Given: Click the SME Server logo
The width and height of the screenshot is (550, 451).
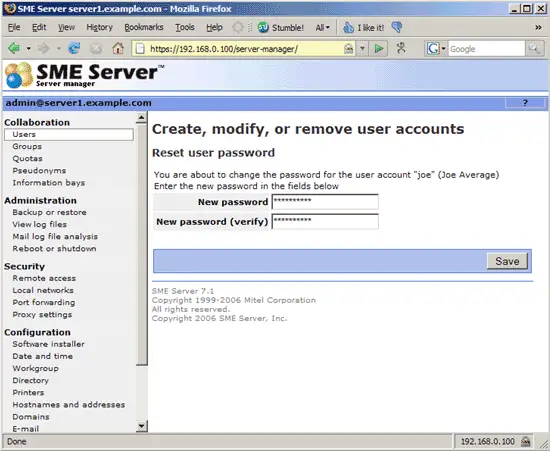Looking at the screenshot, I should tap(84, 75).
